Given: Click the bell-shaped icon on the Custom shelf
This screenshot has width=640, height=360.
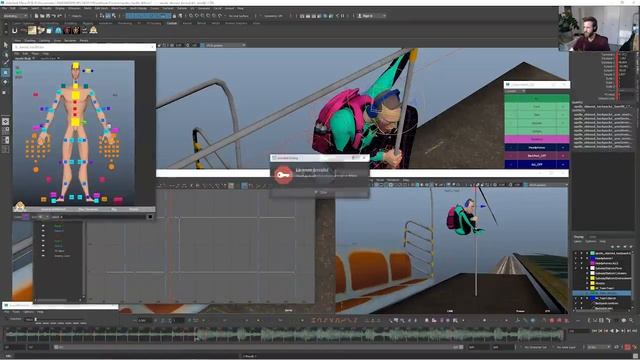Looking at the screenshot, I should click(93, 30).
